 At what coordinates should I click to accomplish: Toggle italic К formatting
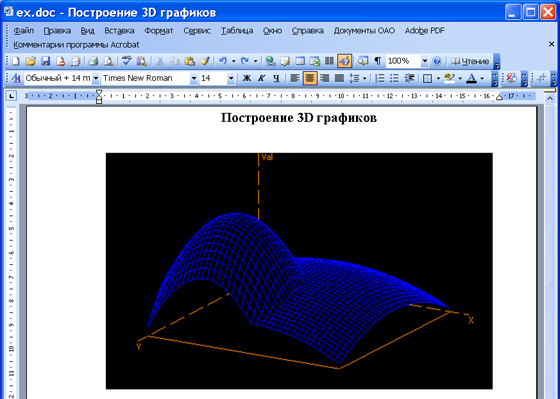pos(261,78)
